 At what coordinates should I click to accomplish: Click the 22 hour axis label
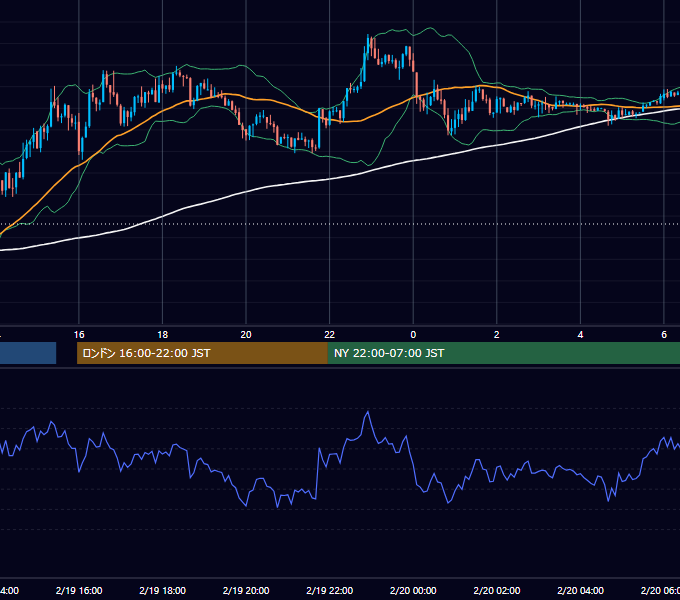click(x=330, y=335)
